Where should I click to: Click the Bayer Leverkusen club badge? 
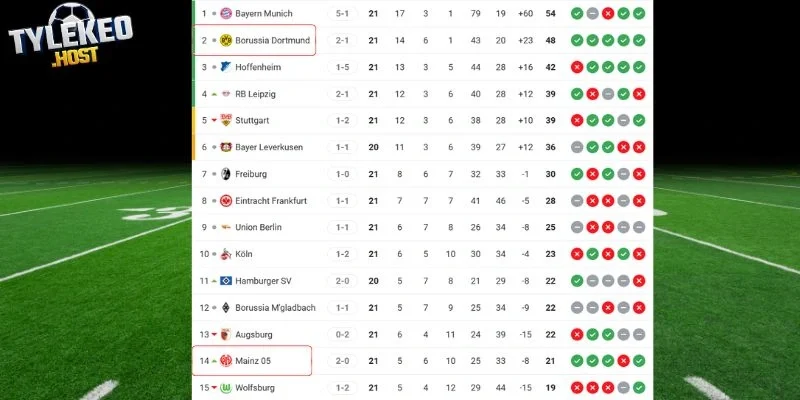click(225, 147)
